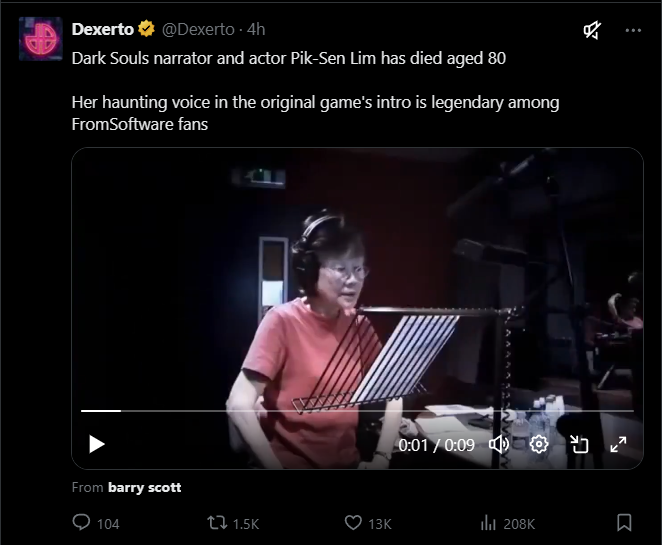Open the barry scott source link
This screenshot has height=545, width=662.
pos(144,488)
